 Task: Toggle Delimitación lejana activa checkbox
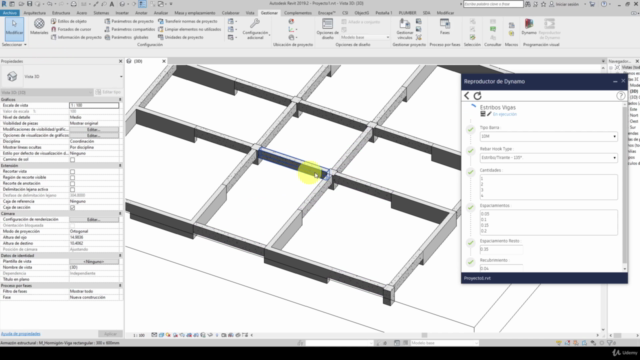pos(72,189)
